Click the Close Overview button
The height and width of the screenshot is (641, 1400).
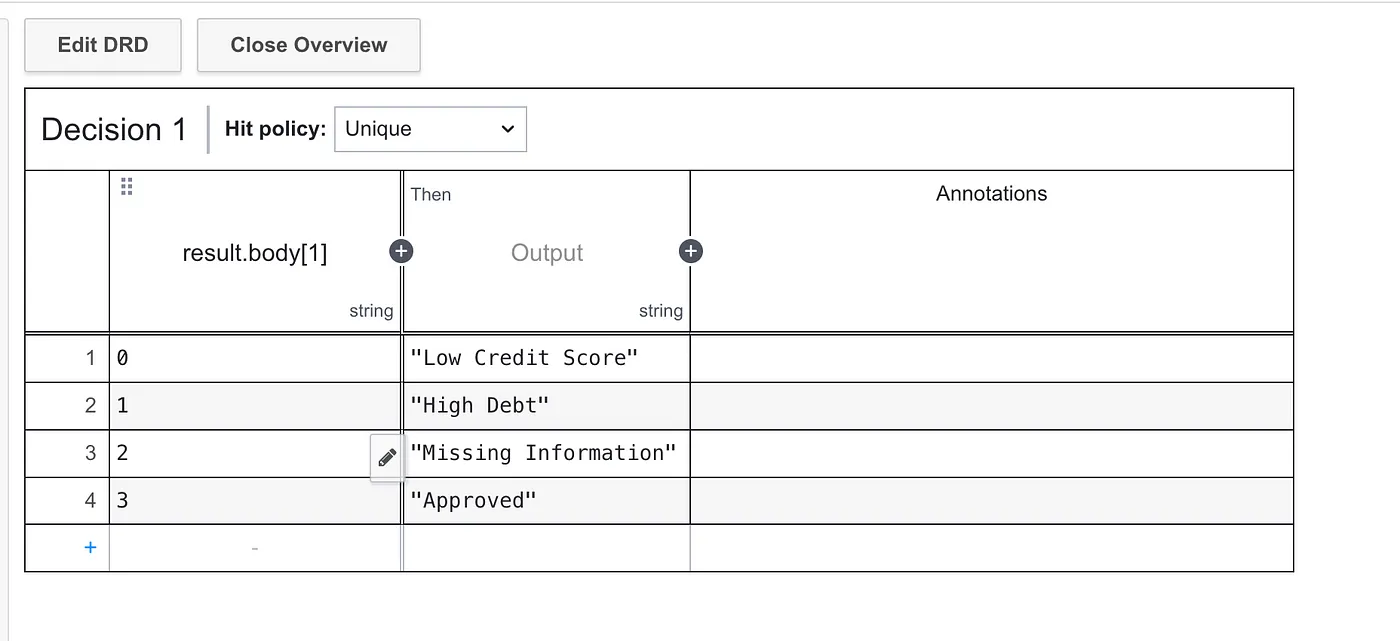309,45
